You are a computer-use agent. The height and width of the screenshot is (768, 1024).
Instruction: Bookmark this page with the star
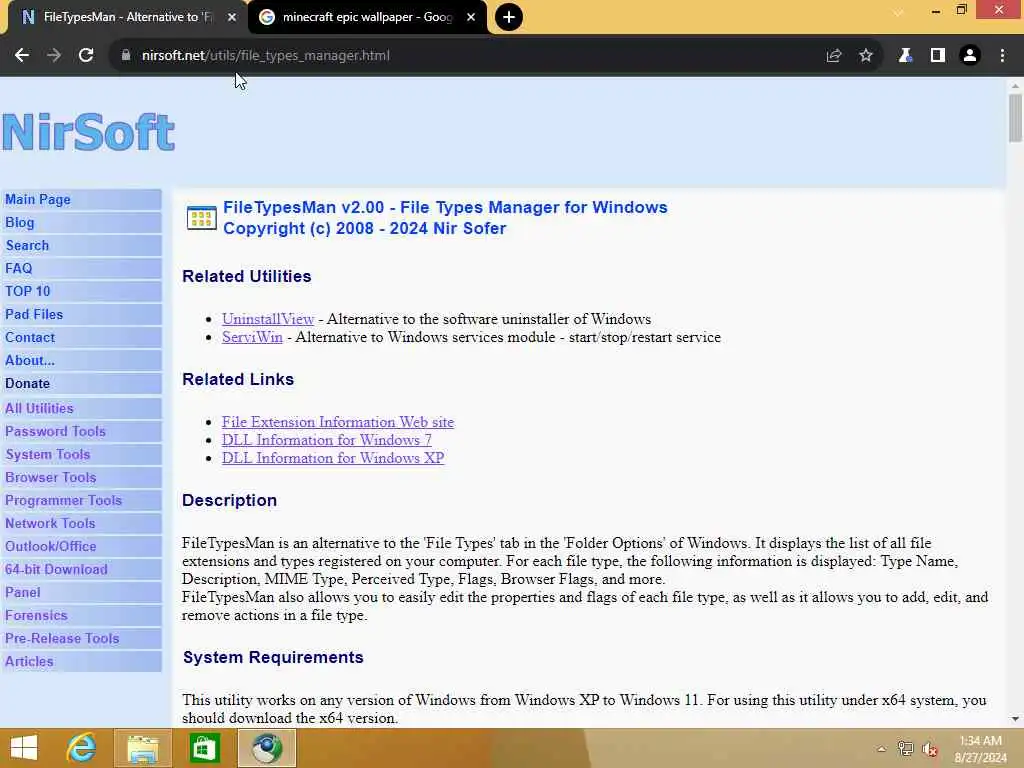click(x=866, y=56)
